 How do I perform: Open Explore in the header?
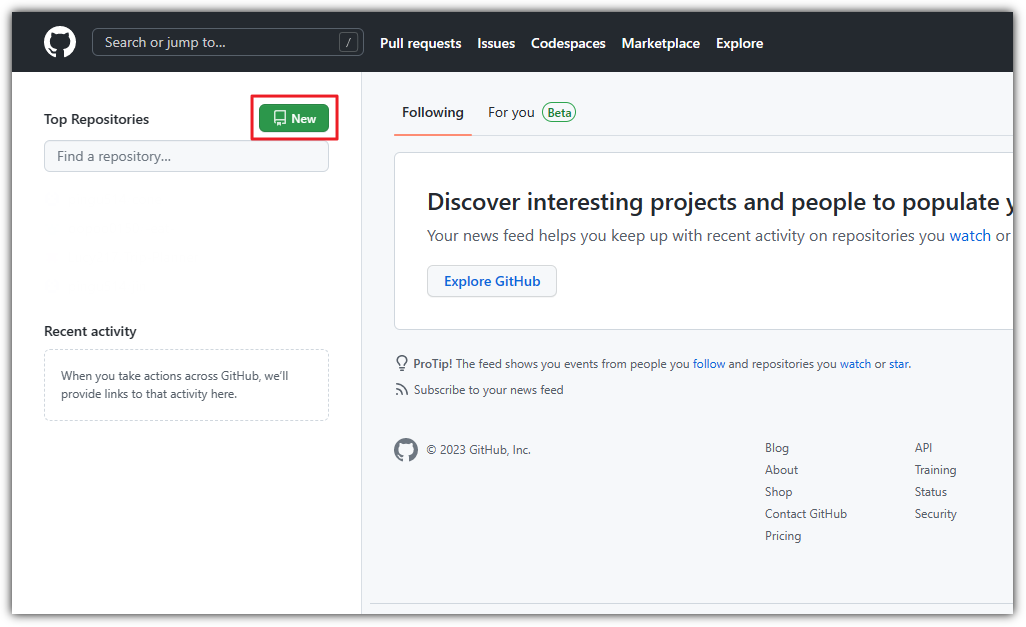point(739,43)
